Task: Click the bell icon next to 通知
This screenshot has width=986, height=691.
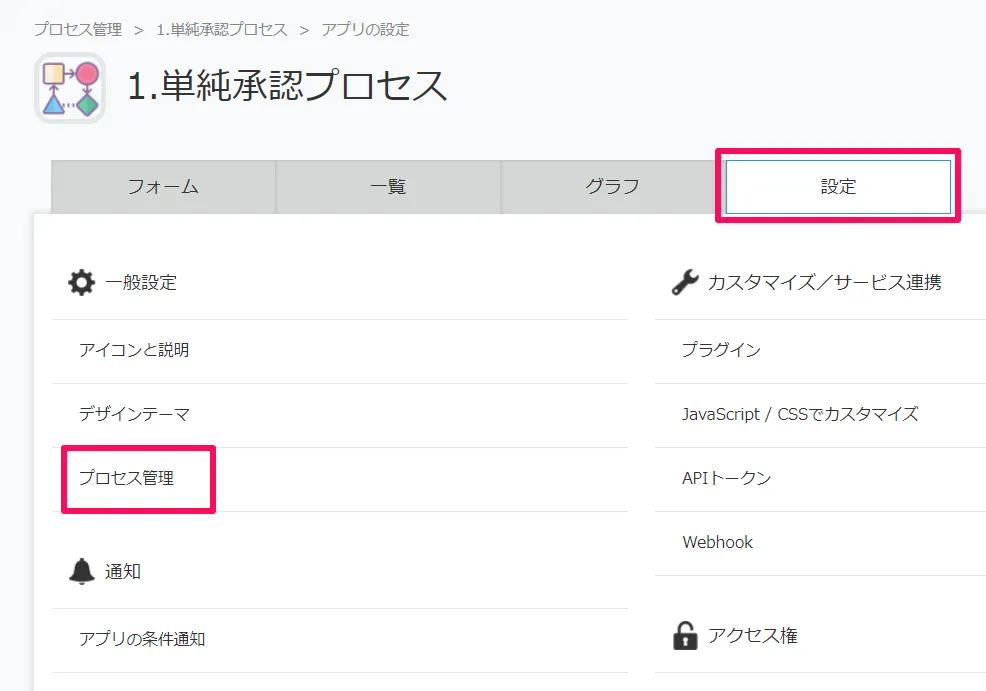Action: pos(82,571)
